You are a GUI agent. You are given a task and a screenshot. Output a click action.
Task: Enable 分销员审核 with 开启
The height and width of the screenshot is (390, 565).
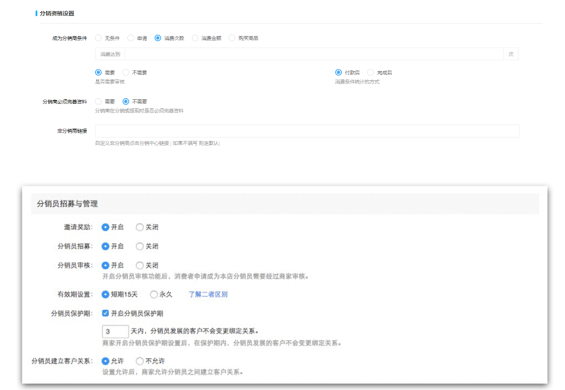[x=105, y=265]
